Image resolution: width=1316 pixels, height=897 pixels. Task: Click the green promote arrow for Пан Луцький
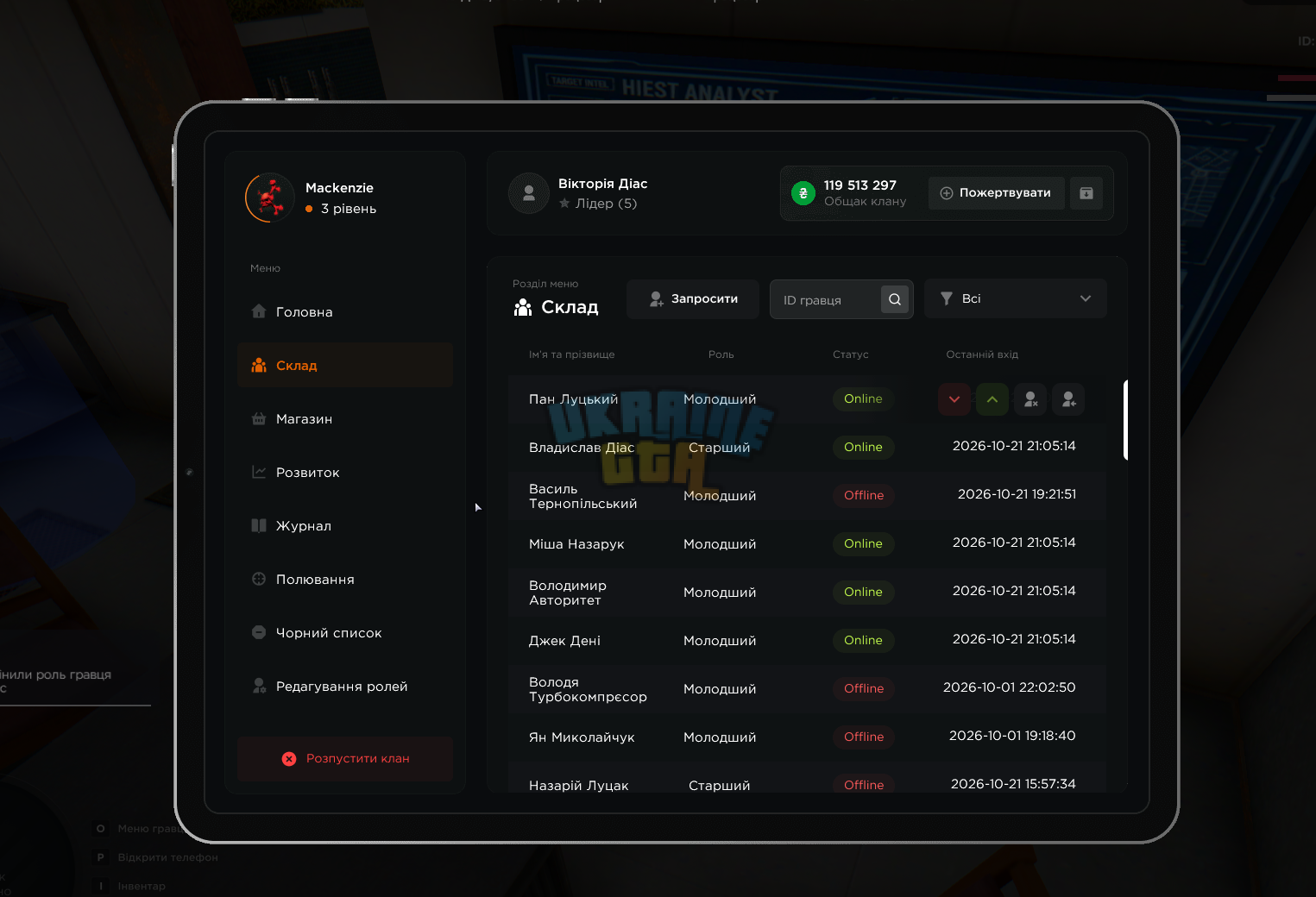click(992, 399)
